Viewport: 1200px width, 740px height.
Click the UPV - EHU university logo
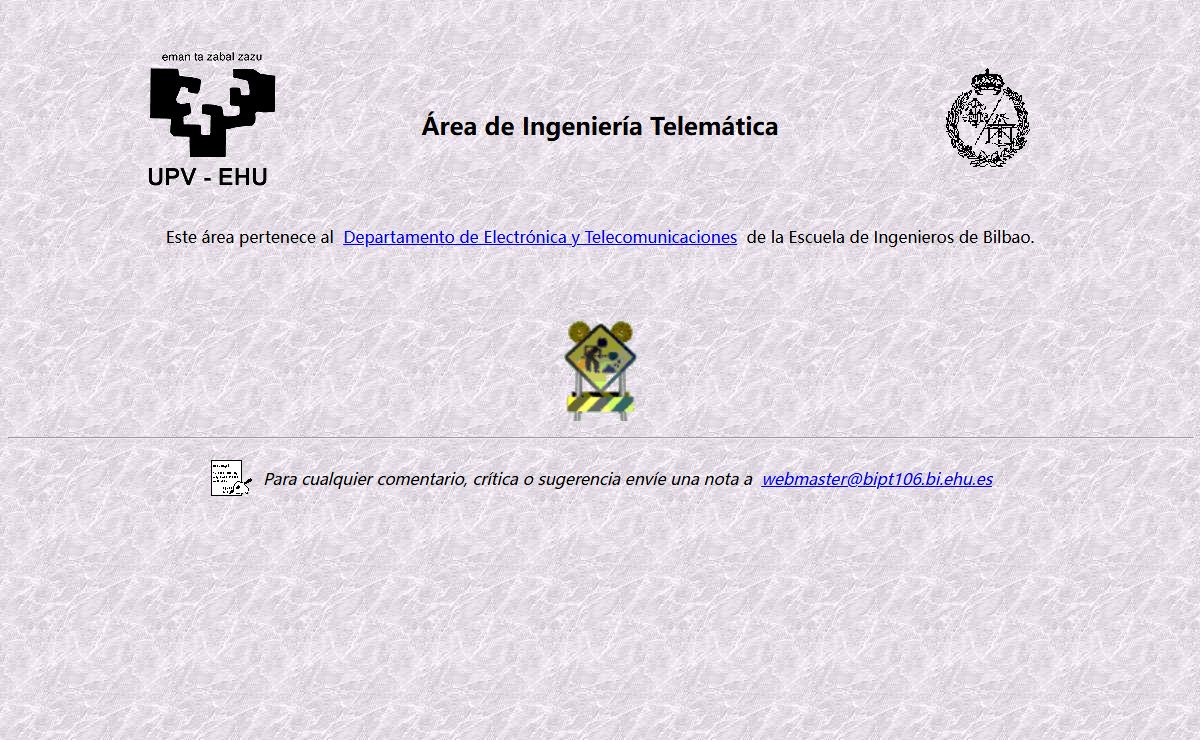pyautogui.click(x=212, y=120)
